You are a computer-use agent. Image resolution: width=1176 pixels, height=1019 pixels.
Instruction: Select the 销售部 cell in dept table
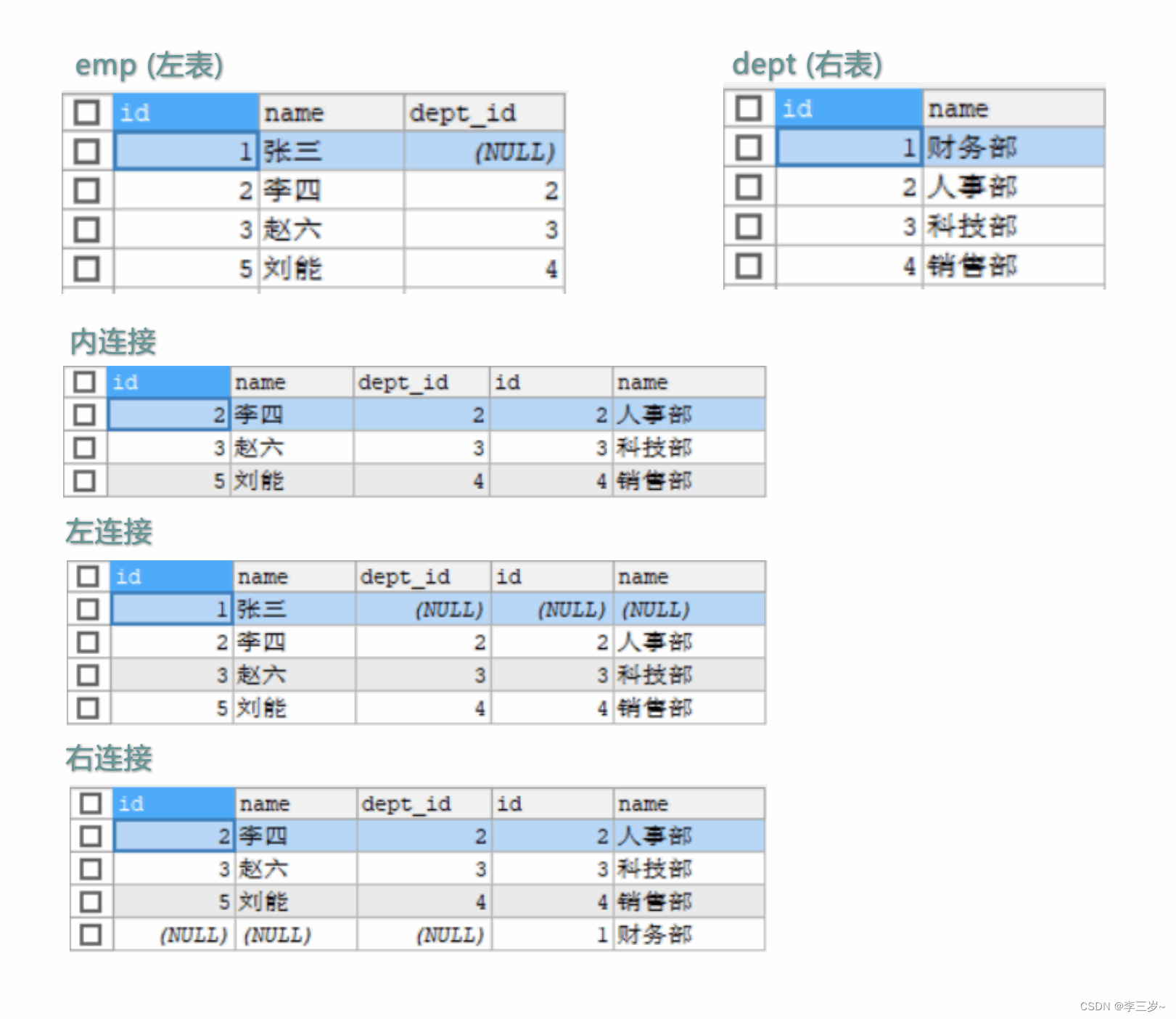pyautogui.click(x=1013, y=266)
